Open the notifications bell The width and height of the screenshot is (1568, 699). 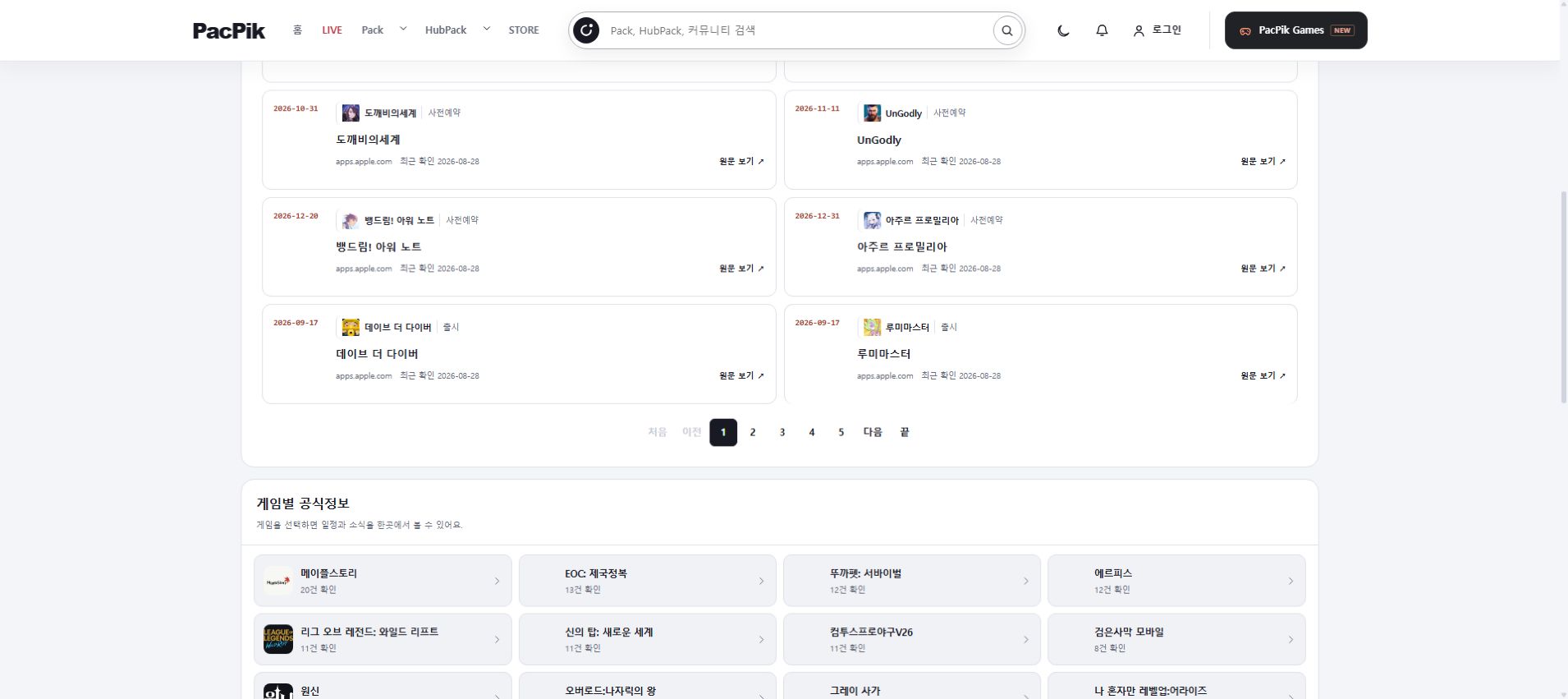click(1102, 30)
